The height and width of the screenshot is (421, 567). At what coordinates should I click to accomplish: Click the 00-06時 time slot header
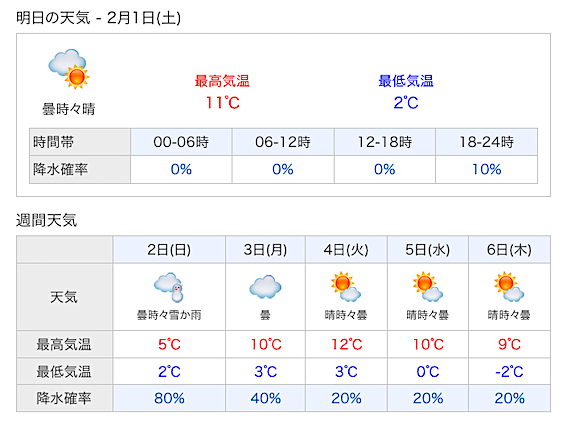pos(181,142)
